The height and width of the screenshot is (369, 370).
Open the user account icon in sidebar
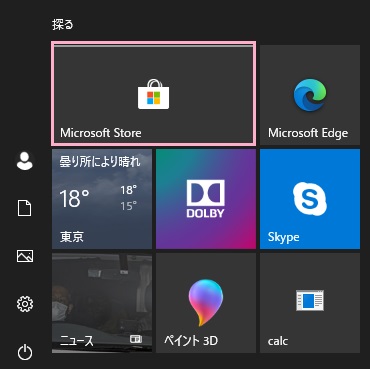click(25, 161)
